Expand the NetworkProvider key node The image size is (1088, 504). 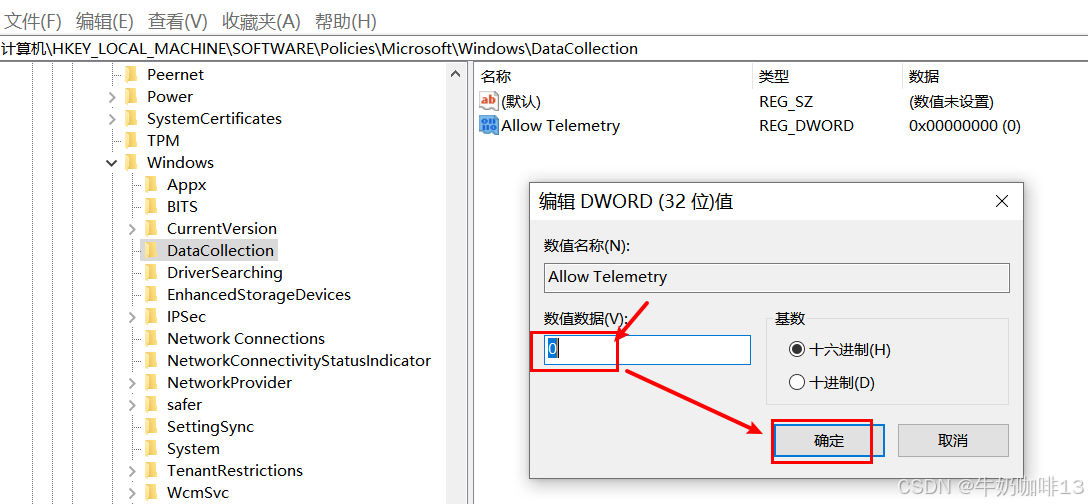132,383
